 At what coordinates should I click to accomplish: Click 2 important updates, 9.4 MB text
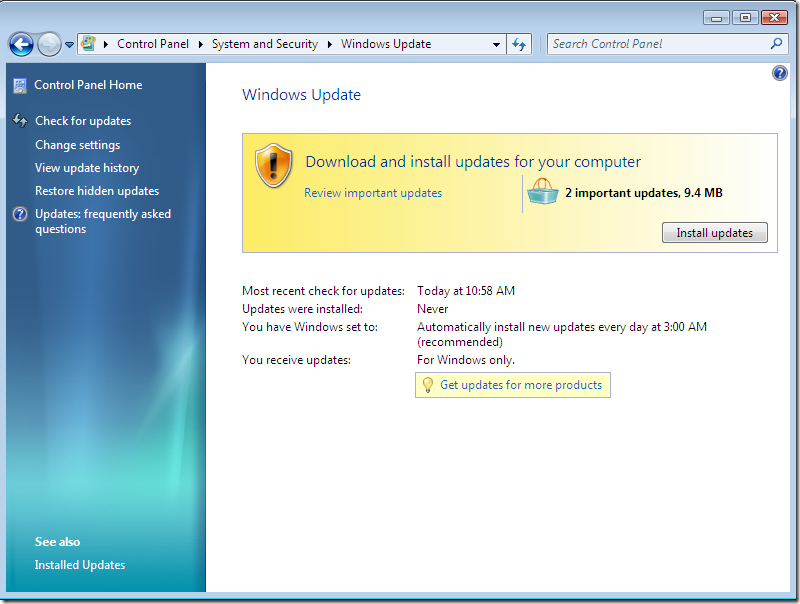pos(643,193)
